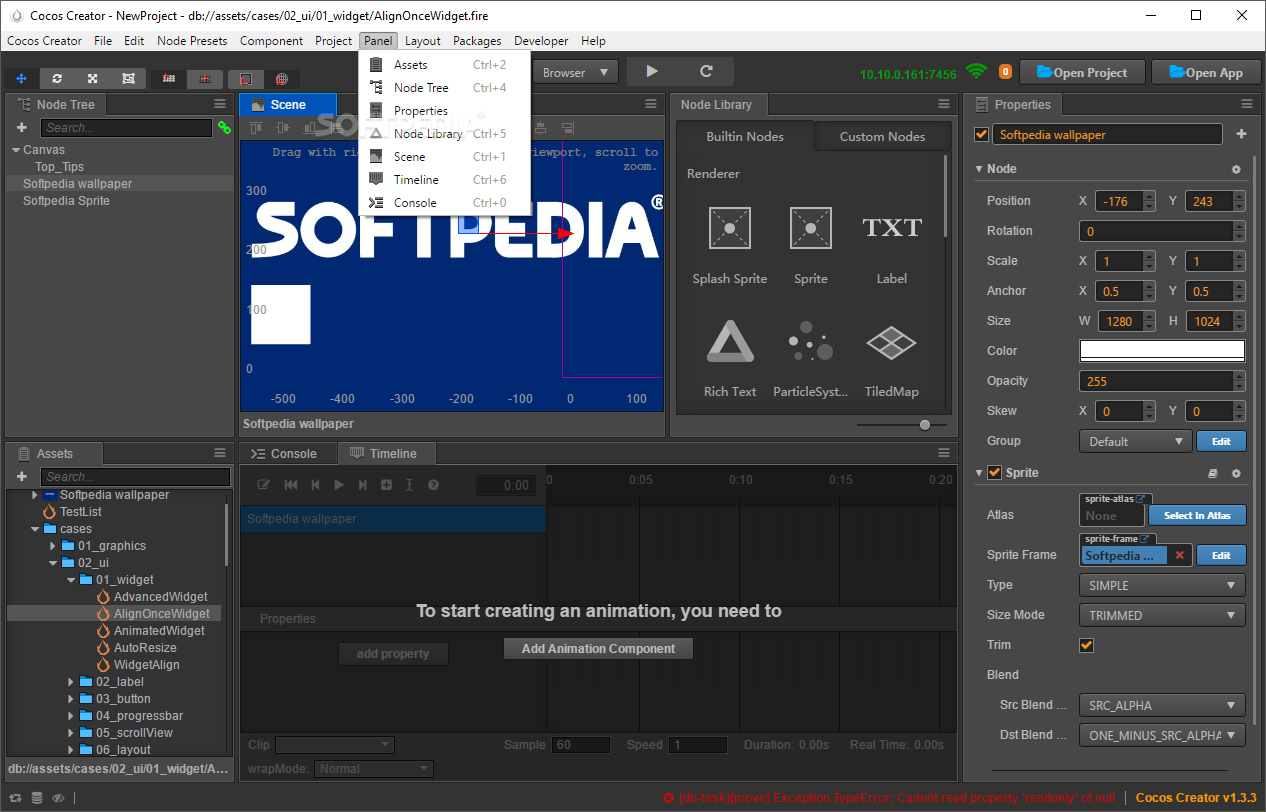The image size is (1266, 812).
Task: Select the ParticleSystem node icon
Action: tap(811, 341)
